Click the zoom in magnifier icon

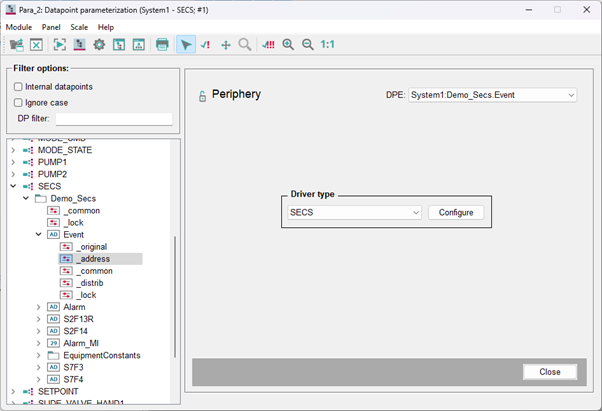288,45
